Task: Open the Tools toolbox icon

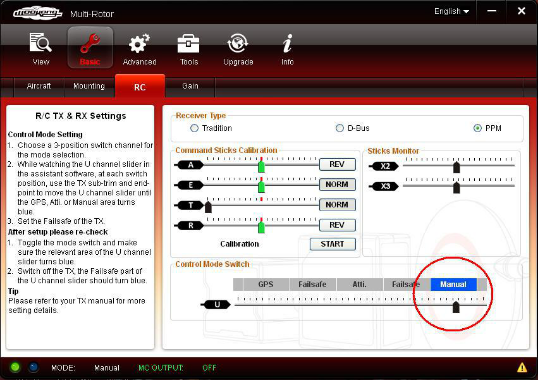Action: click(188, 44)
